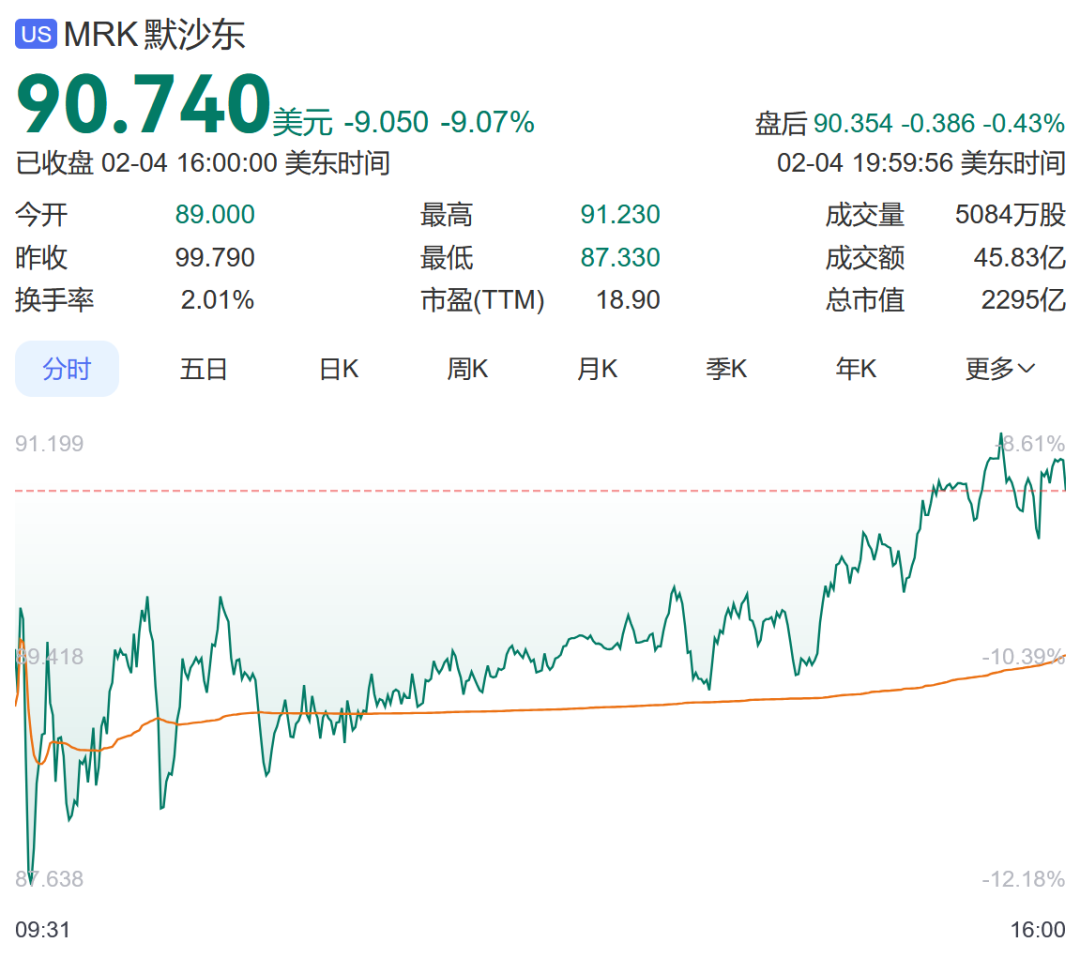Image resolution: width=1080 pixels, height=958 pixels.
Task: Open the 日K daily candlestick view
Action: tap(338, 368)
